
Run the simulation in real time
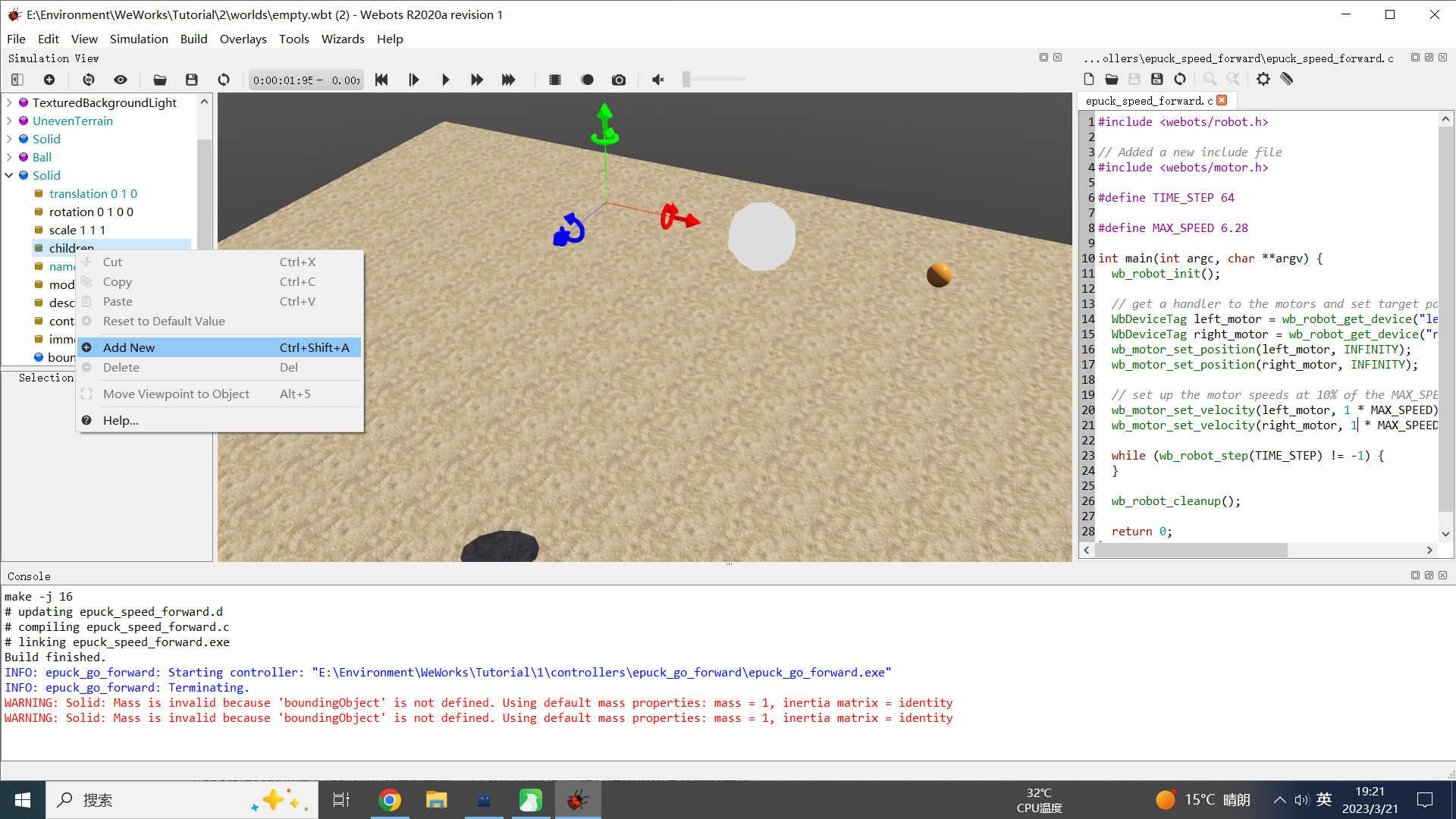445,80
